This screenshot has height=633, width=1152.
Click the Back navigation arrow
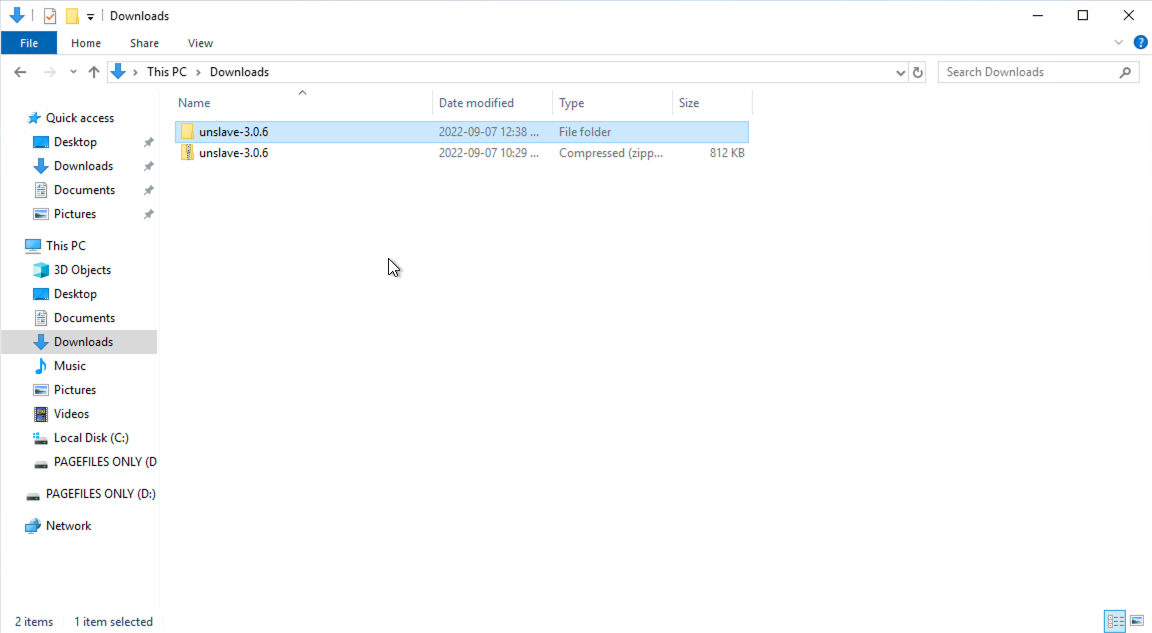[20, 72]
